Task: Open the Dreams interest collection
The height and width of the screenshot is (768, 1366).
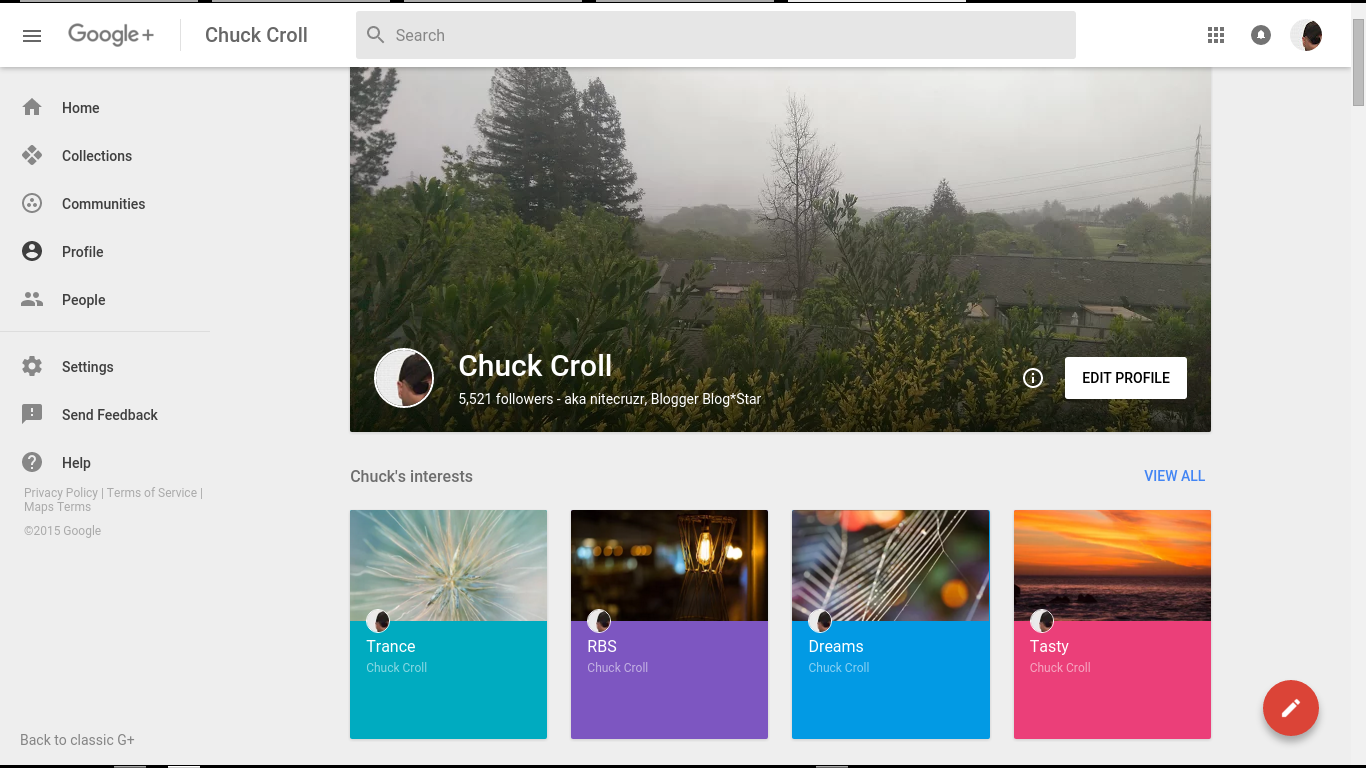Action: click(890, 625)
